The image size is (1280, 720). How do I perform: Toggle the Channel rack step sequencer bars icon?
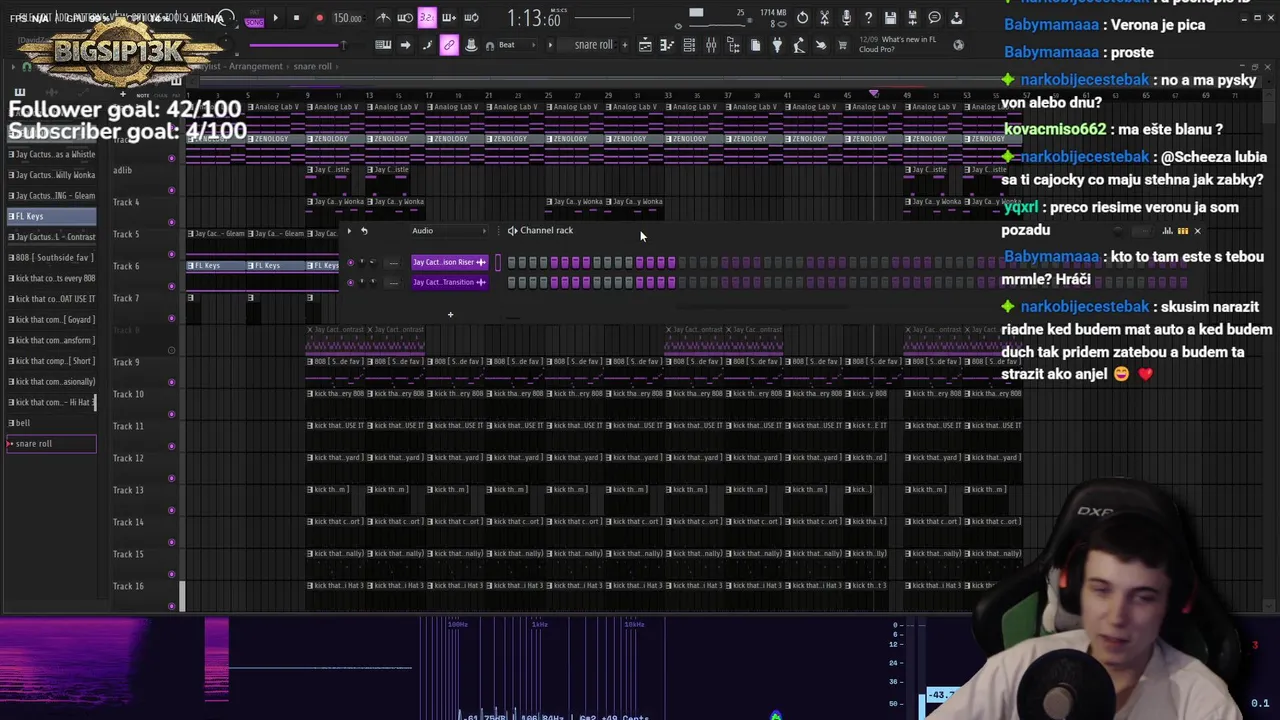pos(1183,231)
